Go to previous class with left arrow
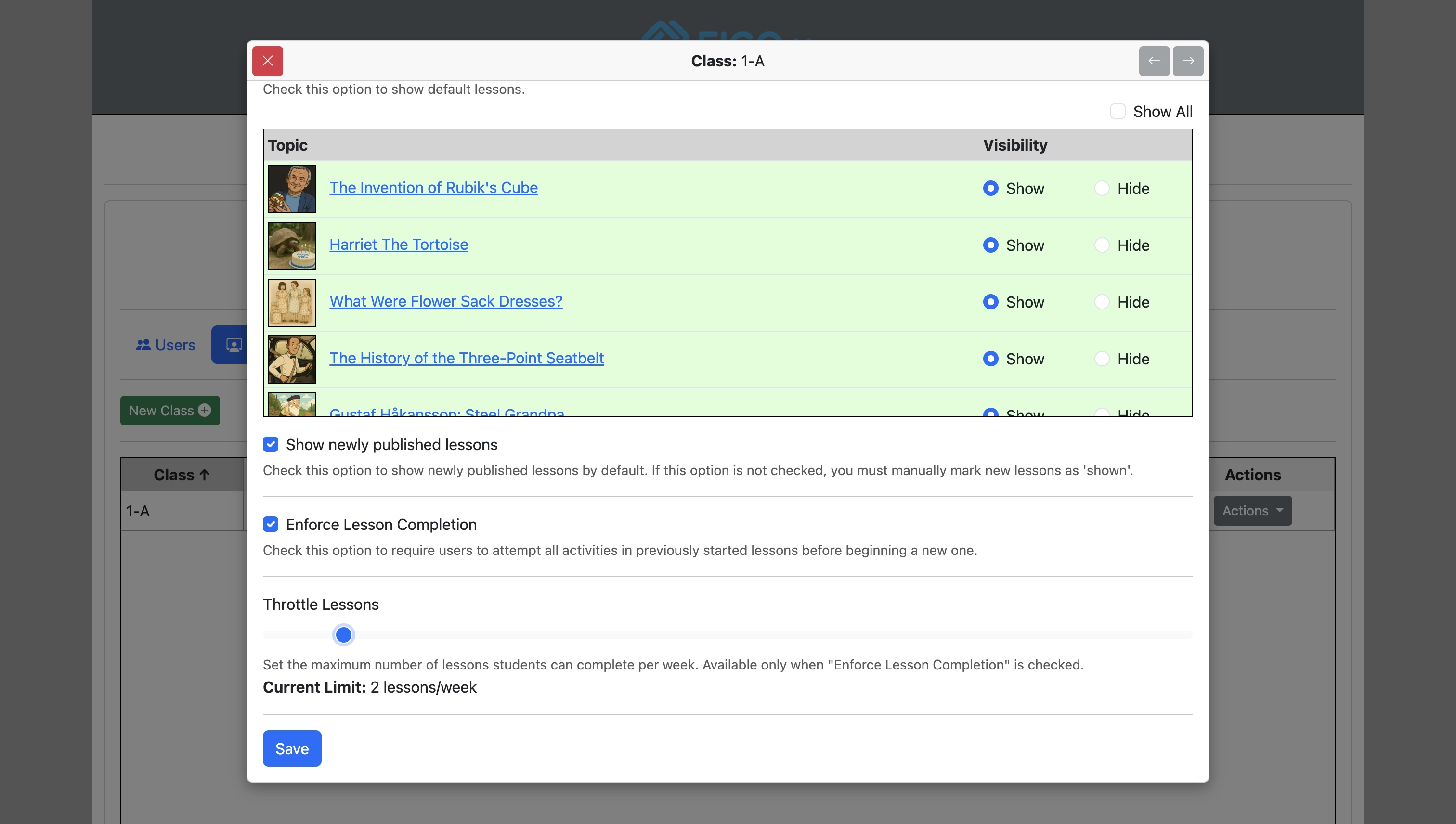The width and height of the screenshot is (1456, 824). (1154, 61)
